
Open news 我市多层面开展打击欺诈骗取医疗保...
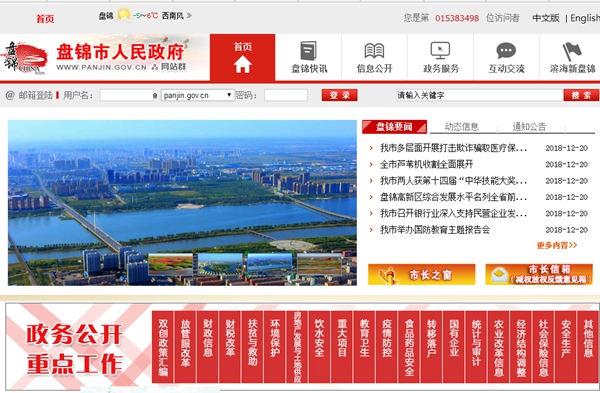pos(453,148)
